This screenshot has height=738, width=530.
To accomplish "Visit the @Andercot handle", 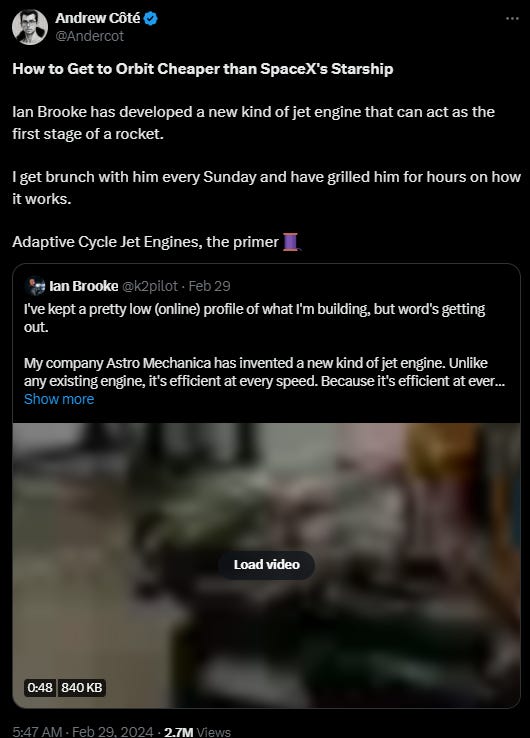I will click(89, 36).
